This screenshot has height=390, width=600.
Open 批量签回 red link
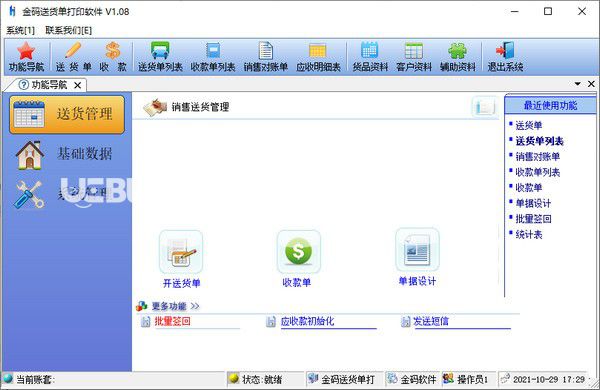[172, 321]
